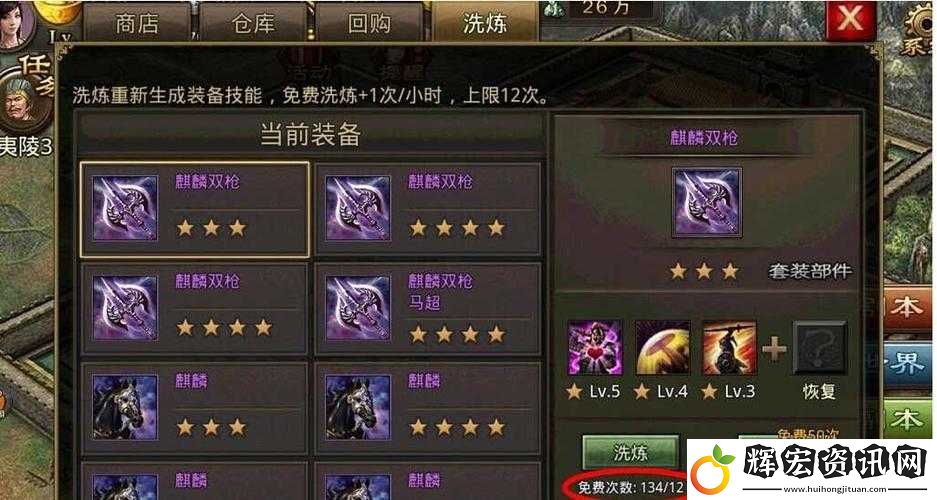This screenshot has width=937, height=500.
Task: Click the large 麒麟双枪 preview icon
Action: coord(707,202)
